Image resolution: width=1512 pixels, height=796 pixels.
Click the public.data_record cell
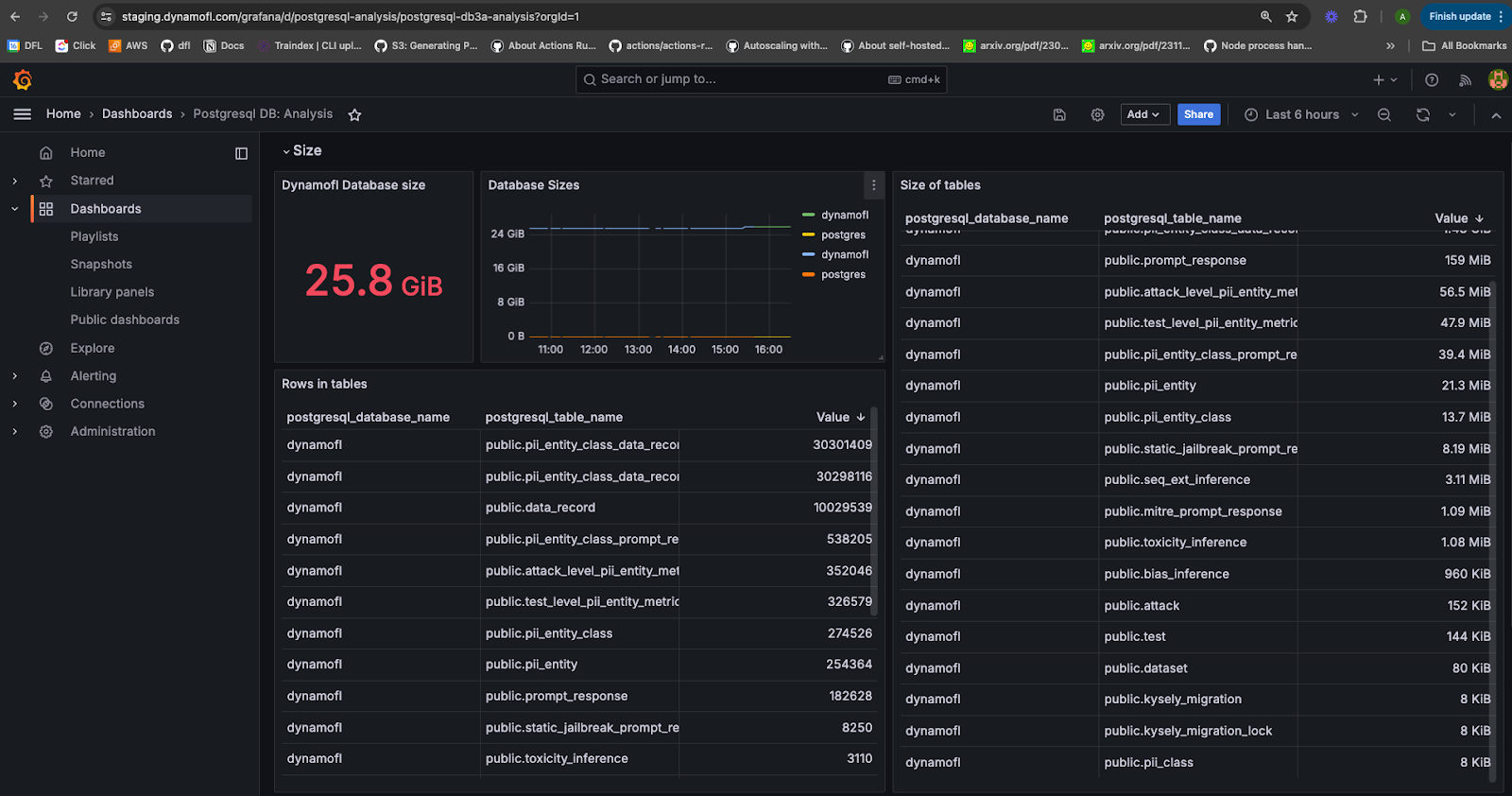[x=579, y=508]
